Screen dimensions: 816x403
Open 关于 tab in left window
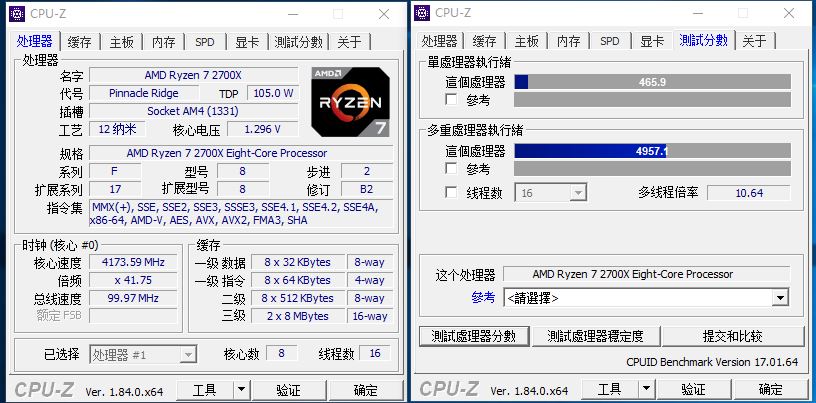point(350,42)
